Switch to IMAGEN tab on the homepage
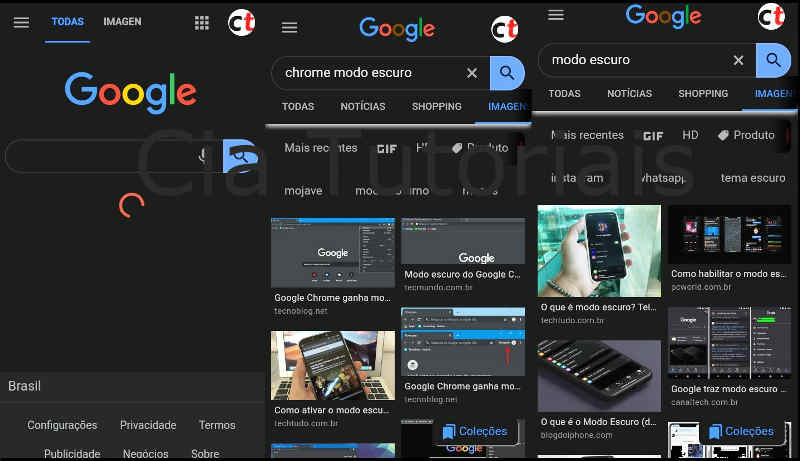800x461 pixels. [122, 21]
